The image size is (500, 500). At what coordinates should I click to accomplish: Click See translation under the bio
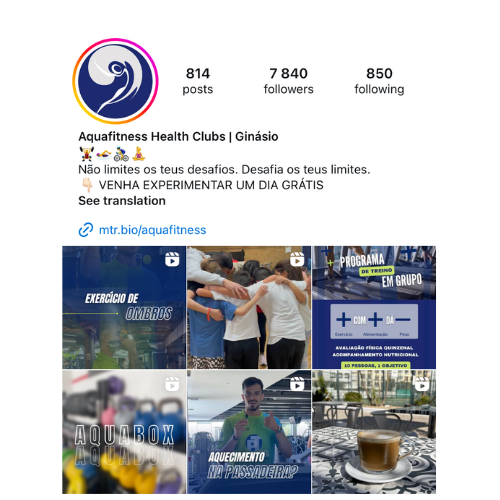pyautogui.click(x=122, y=201)
